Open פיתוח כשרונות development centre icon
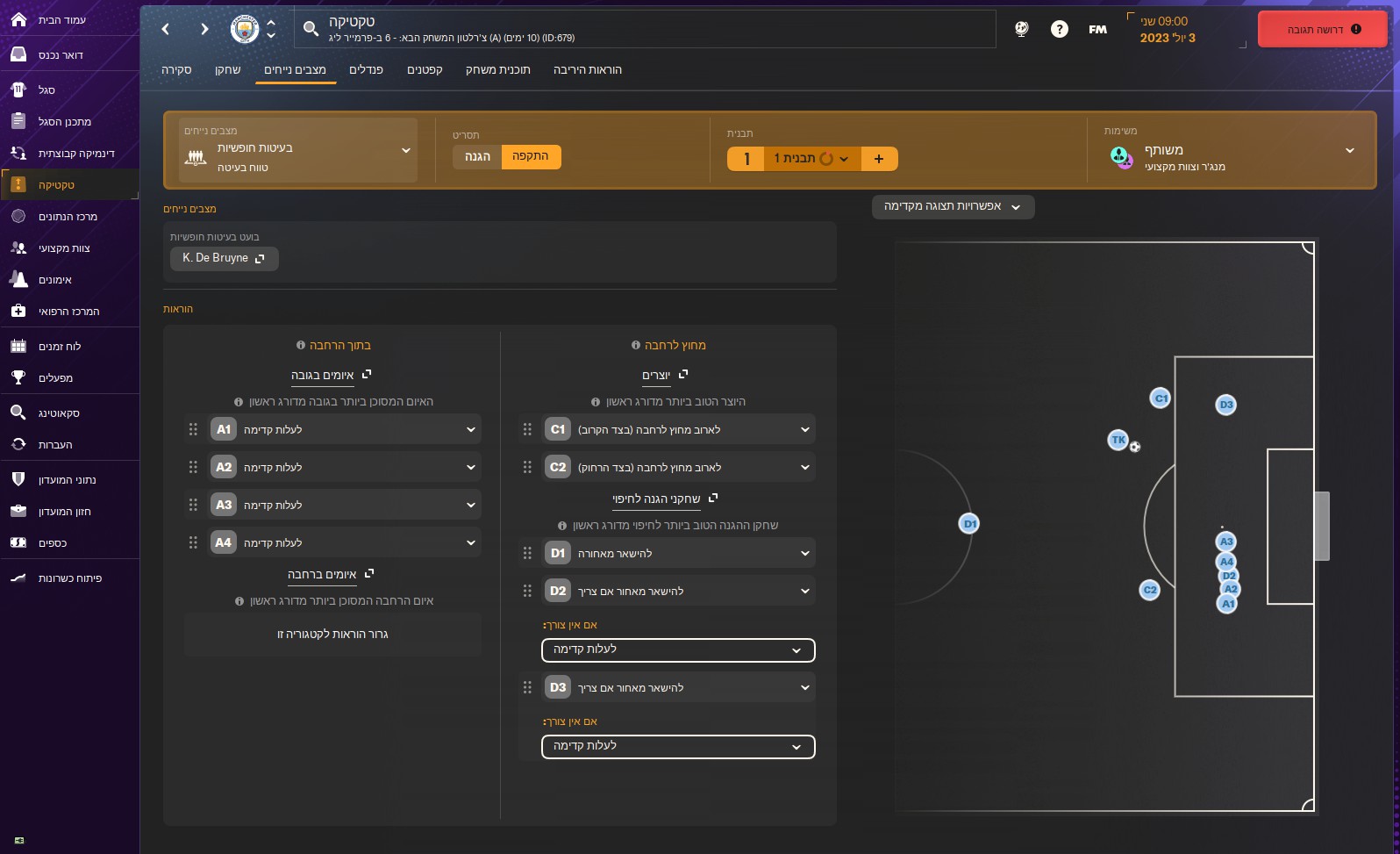Screen dimensions: 1400x854 point(18,578)
